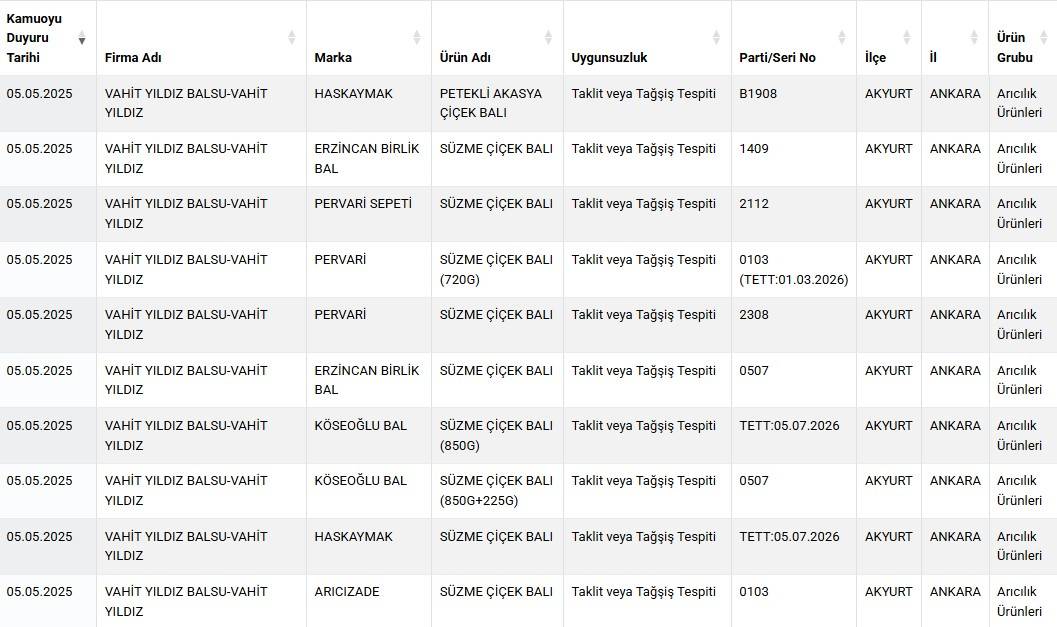1057x627 pixels.
Task: Select the SÜZME ÇİÇEK BALI (850G+225G) cell
Action: (x=496, y=490)
